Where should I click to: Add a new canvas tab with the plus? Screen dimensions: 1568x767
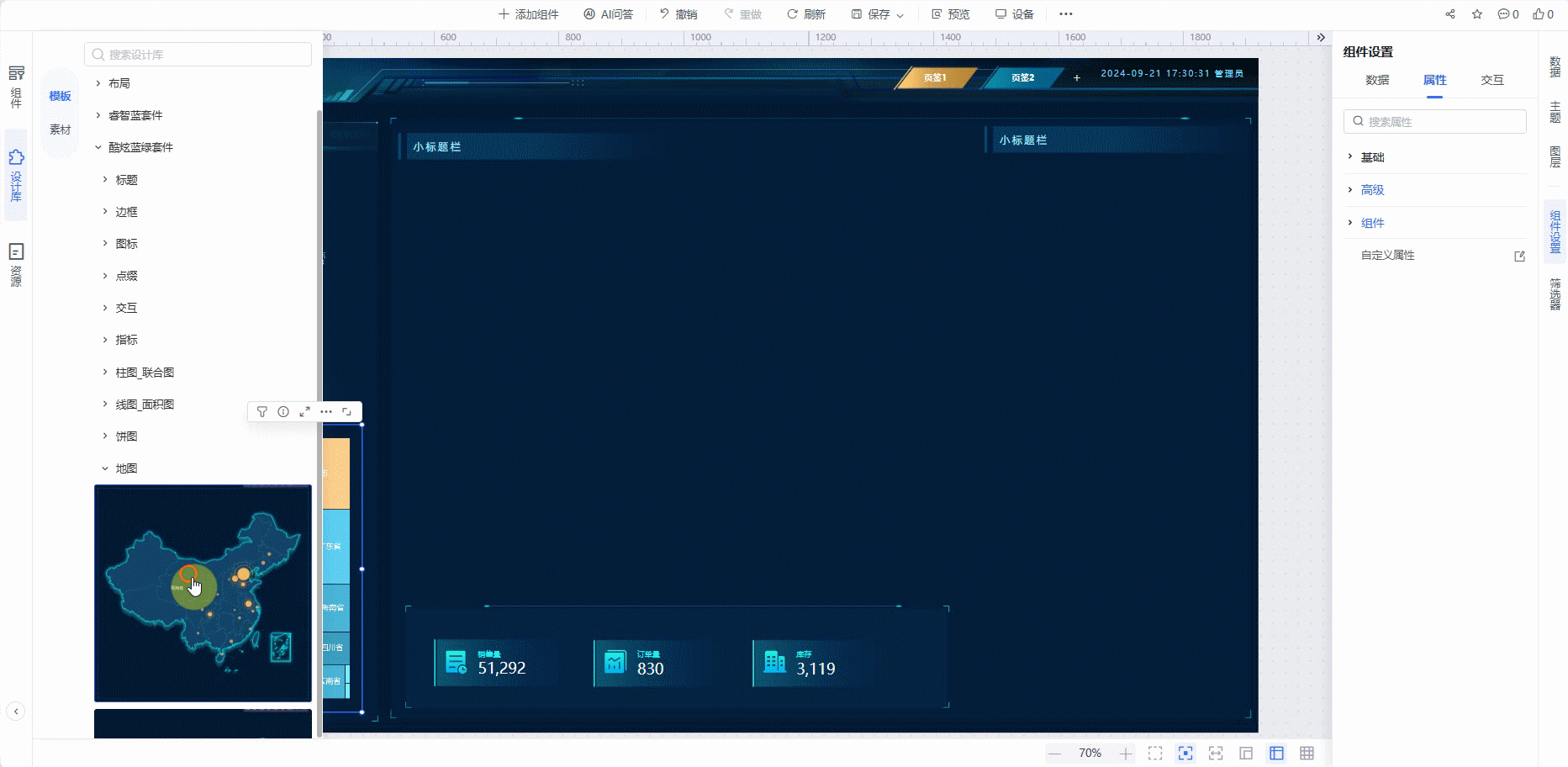[x=1076, y=78]
